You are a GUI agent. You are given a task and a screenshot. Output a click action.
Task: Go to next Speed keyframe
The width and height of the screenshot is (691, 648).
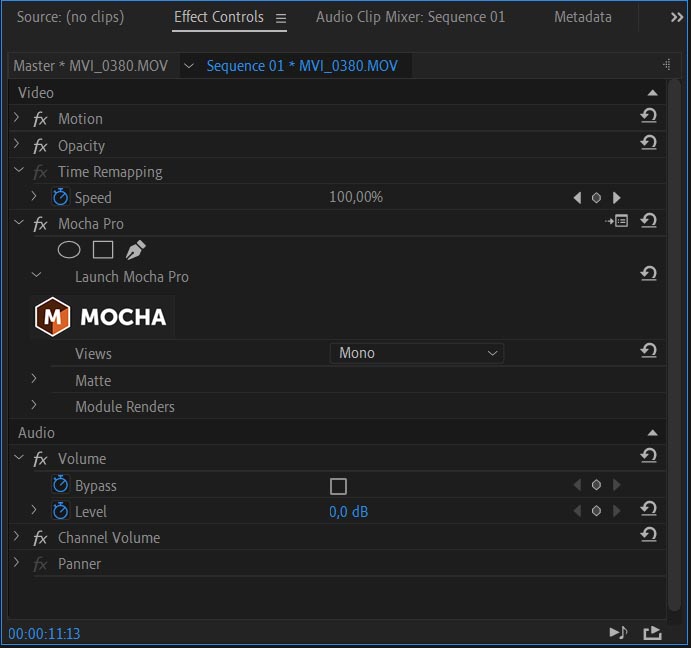(x=617, y=198)
